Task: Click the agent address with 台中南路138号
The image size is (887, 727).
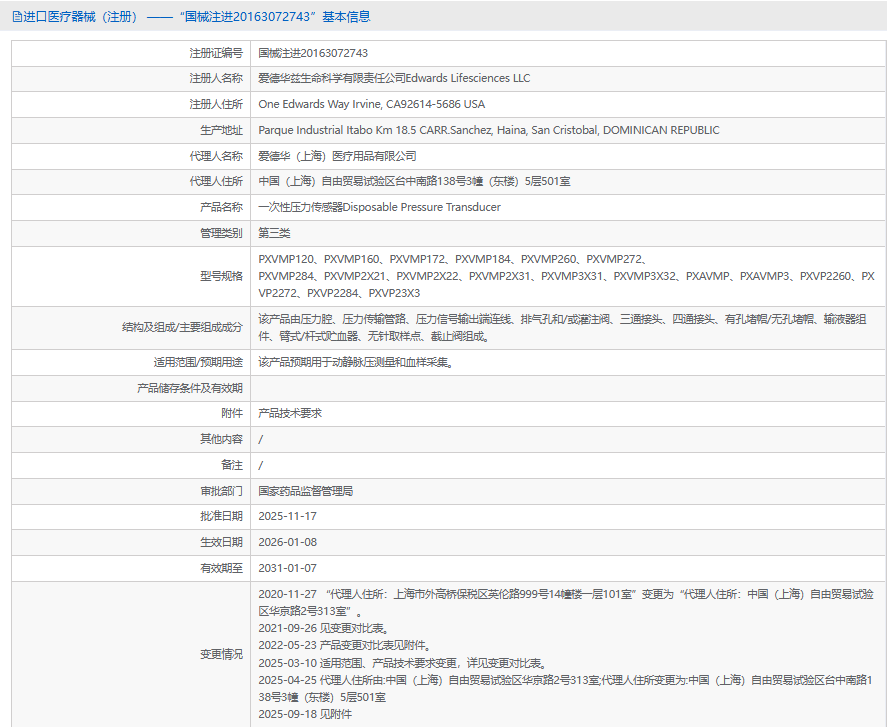Action: (414, 182)
